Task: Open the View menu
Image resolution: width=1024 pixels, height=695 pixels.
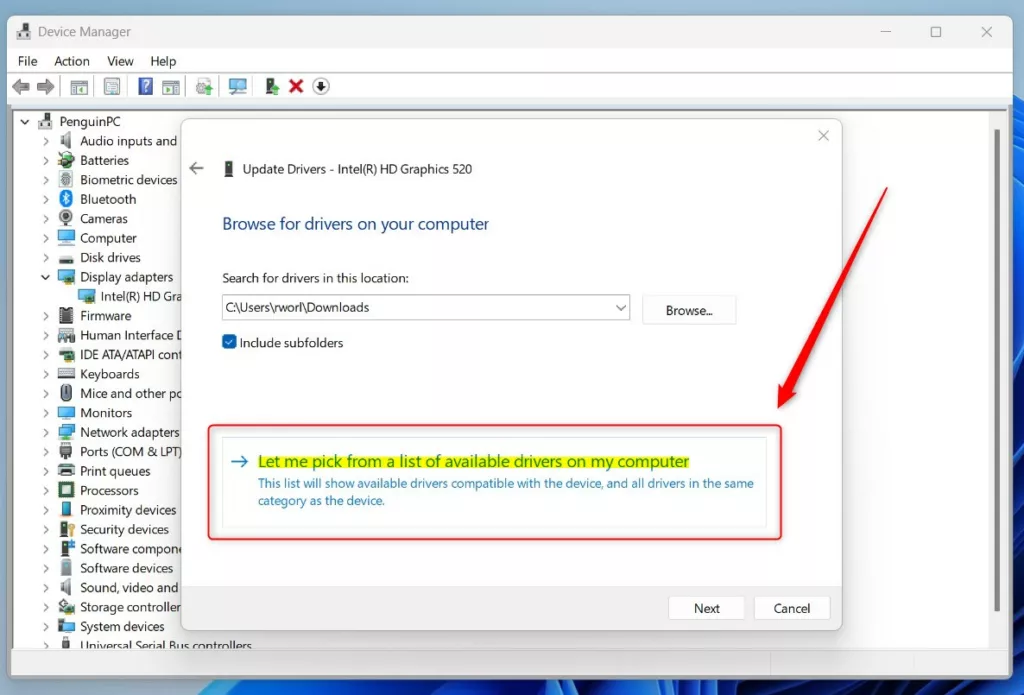Action: coord(120,61)
